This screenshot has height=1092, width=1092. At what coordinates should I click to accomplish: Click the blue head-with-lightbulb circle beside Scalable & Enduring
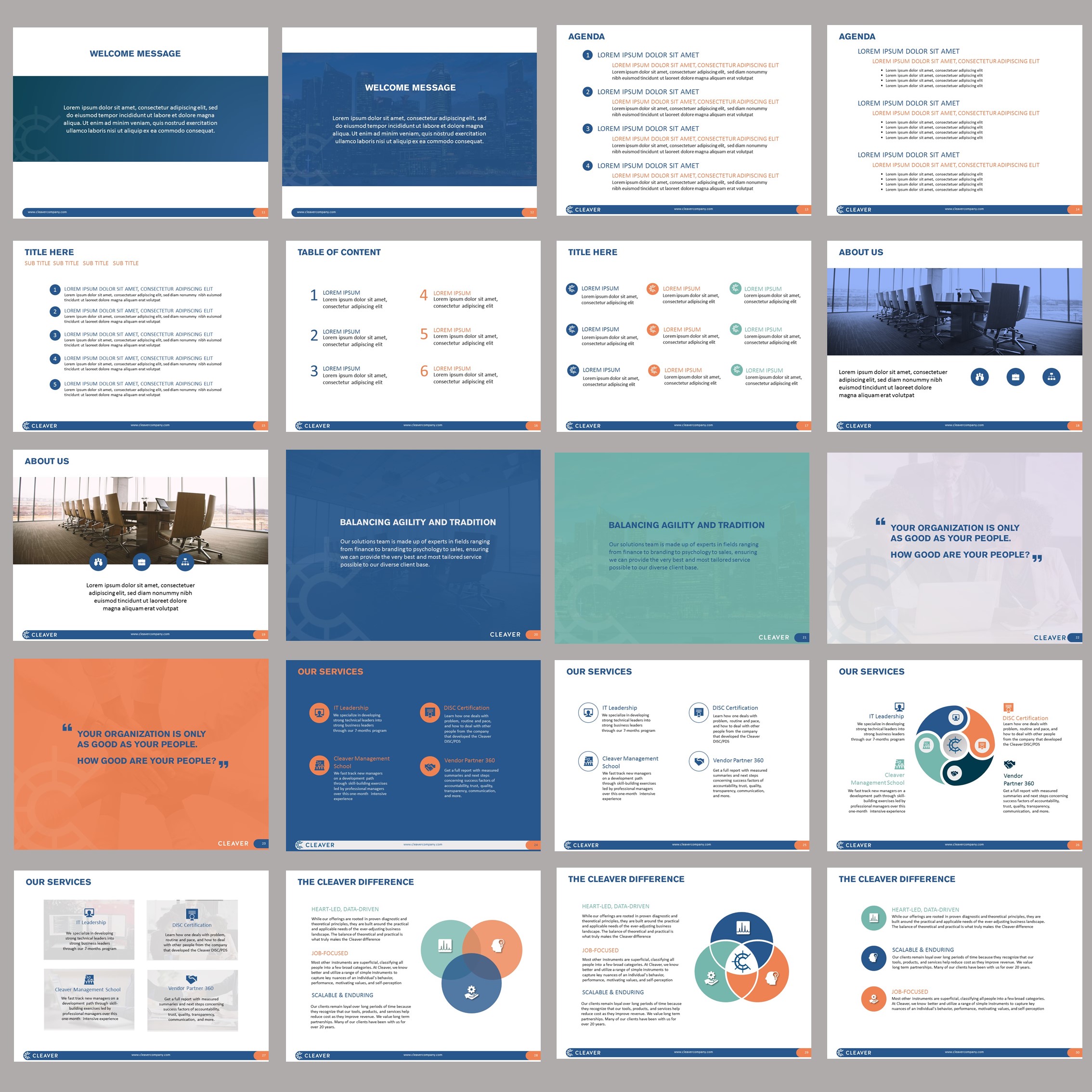click(x=873, y=958)
